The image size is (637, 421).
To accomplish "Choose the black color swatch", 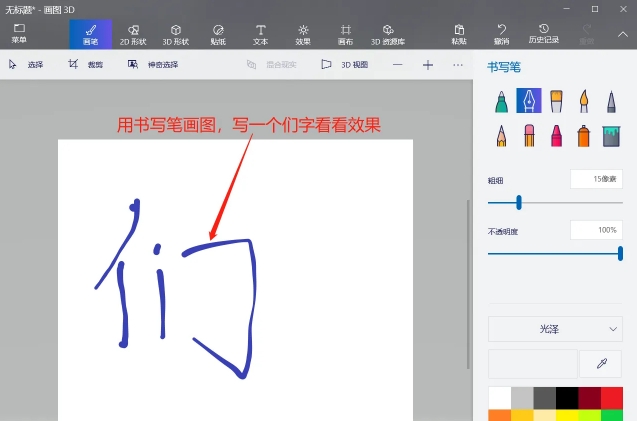I will pos(567,398).
